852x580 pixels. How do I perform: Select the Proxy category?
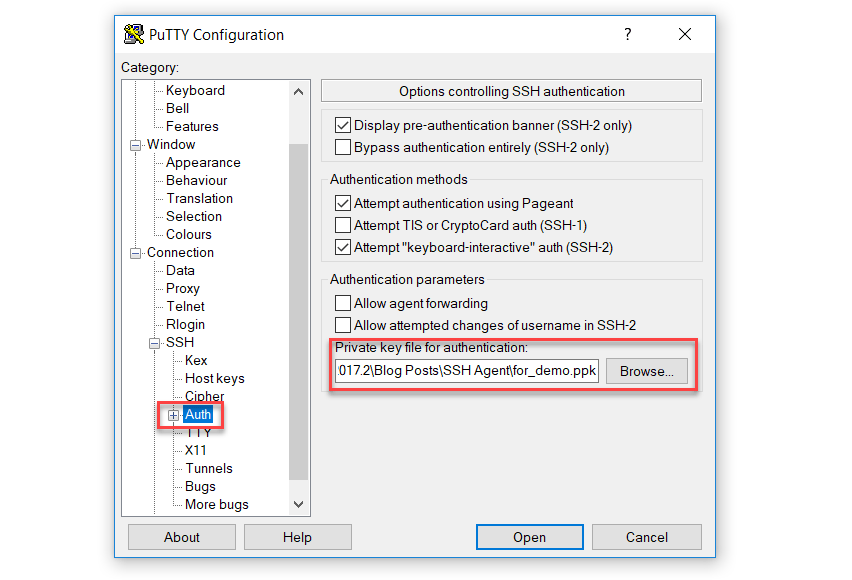click(x=182, y=288)
